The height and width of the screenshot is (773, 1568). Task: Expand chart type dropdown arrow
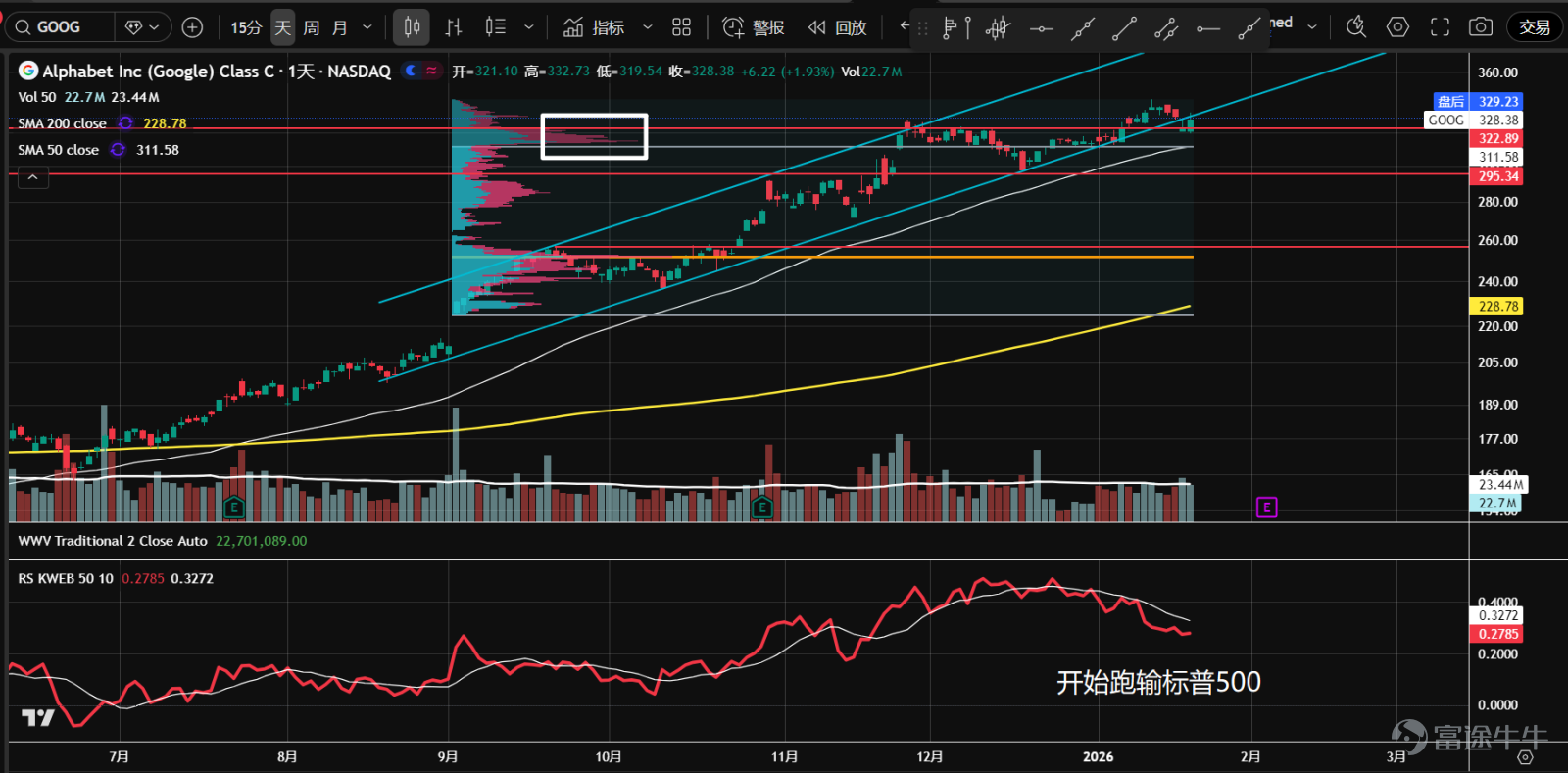[529, 27]
